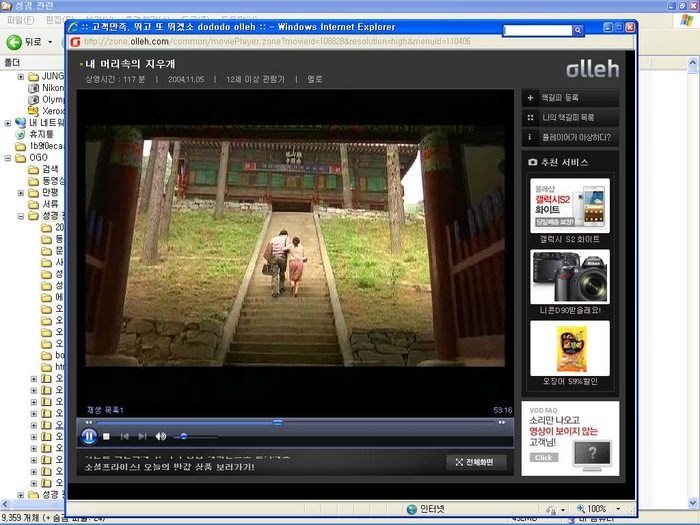Click the 오징어 59%할인 caption link
The width and height of the screenshot is (700, 525).
point(570,382)
